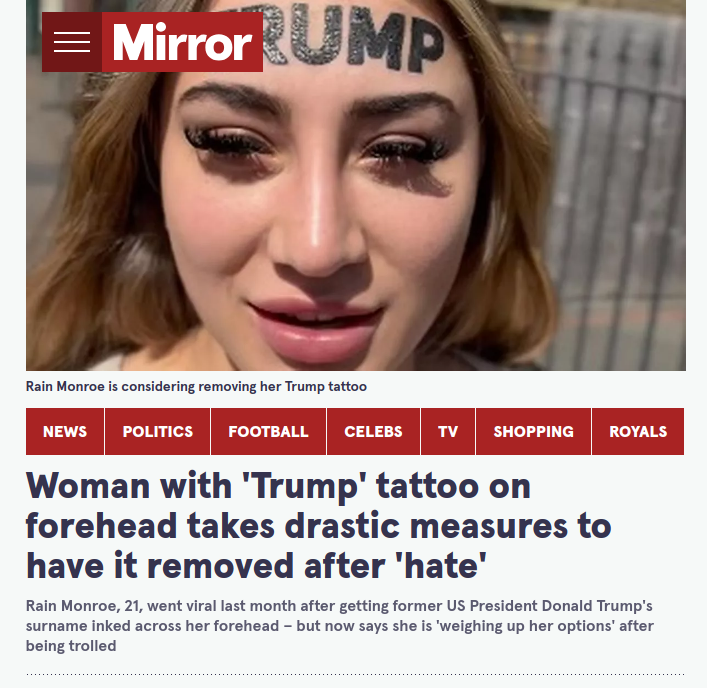The image size is (707, 688).
Task: Click the article headline about the Trump tattoo
Action: 318,526
